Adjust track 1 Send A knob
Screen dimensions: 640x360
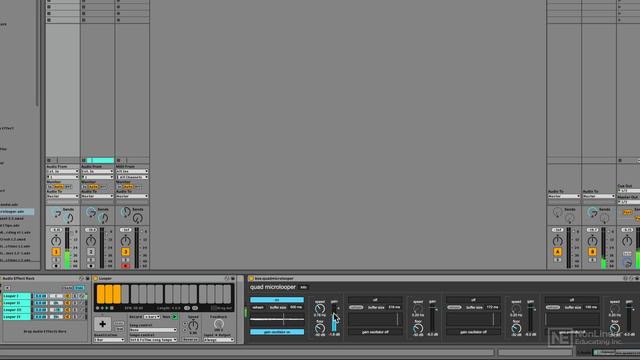click(56, 213)
